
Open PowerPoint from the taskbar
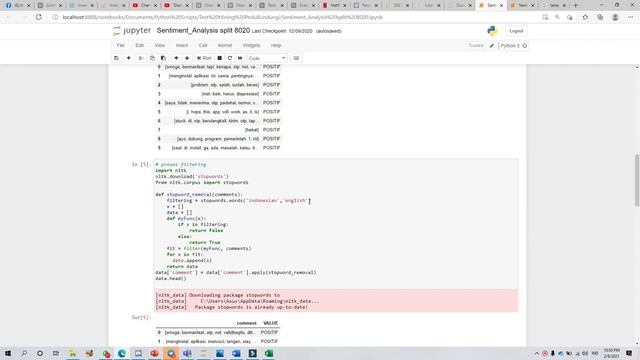(x=154, y=353)
